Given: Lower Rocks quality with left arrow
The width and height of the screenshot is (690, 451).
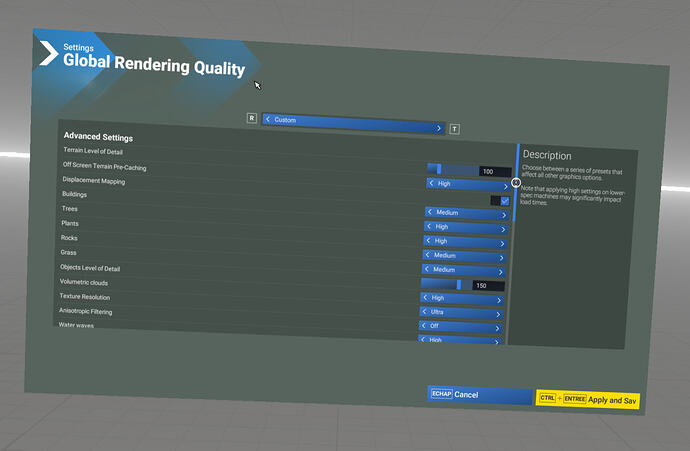Looking at the screenshot, I should tap(427, 255).
